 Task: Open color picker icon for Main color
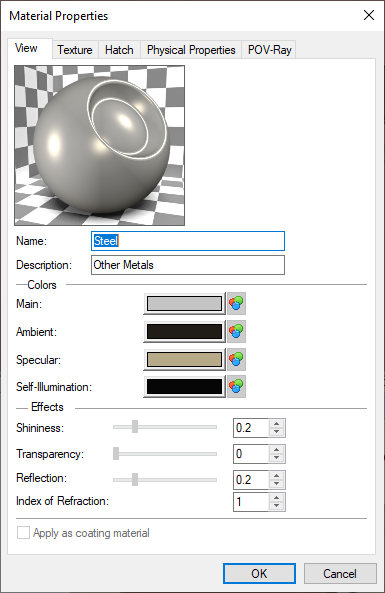click(x=236, y=303)
